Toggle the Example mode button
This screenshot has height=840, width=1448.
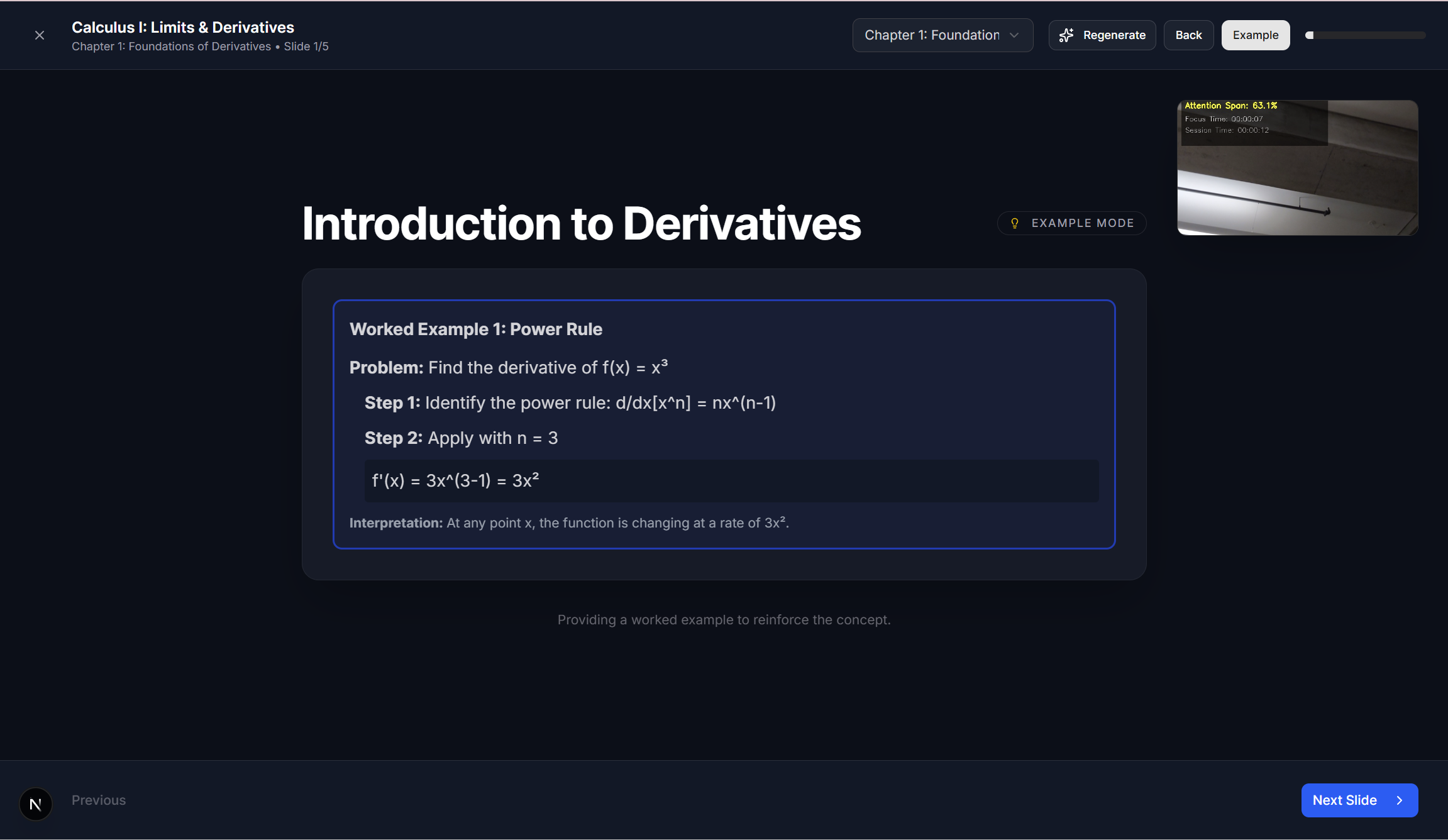[1255, 35]
